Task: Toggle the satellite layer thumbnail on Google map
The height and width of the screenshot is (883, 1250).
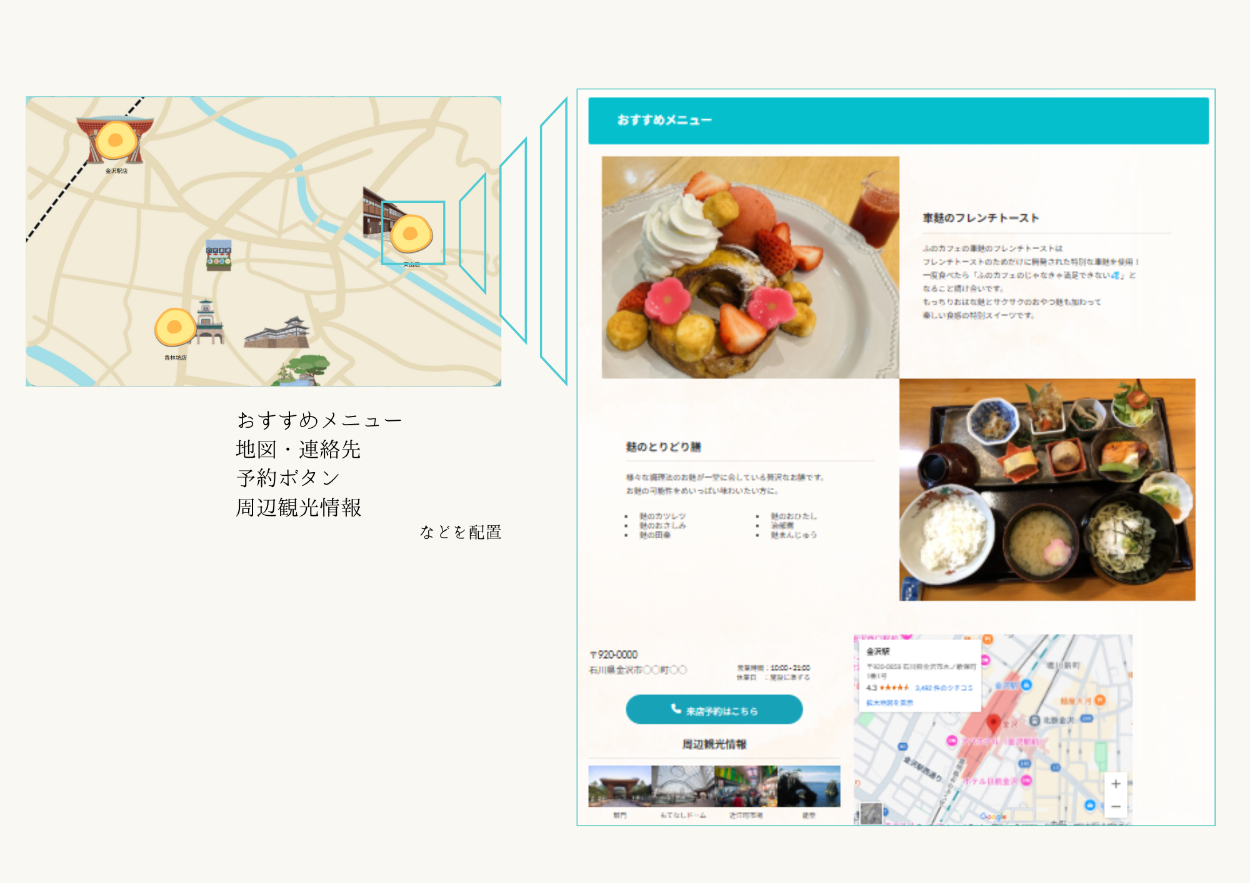Action: (x=872, y=813)
